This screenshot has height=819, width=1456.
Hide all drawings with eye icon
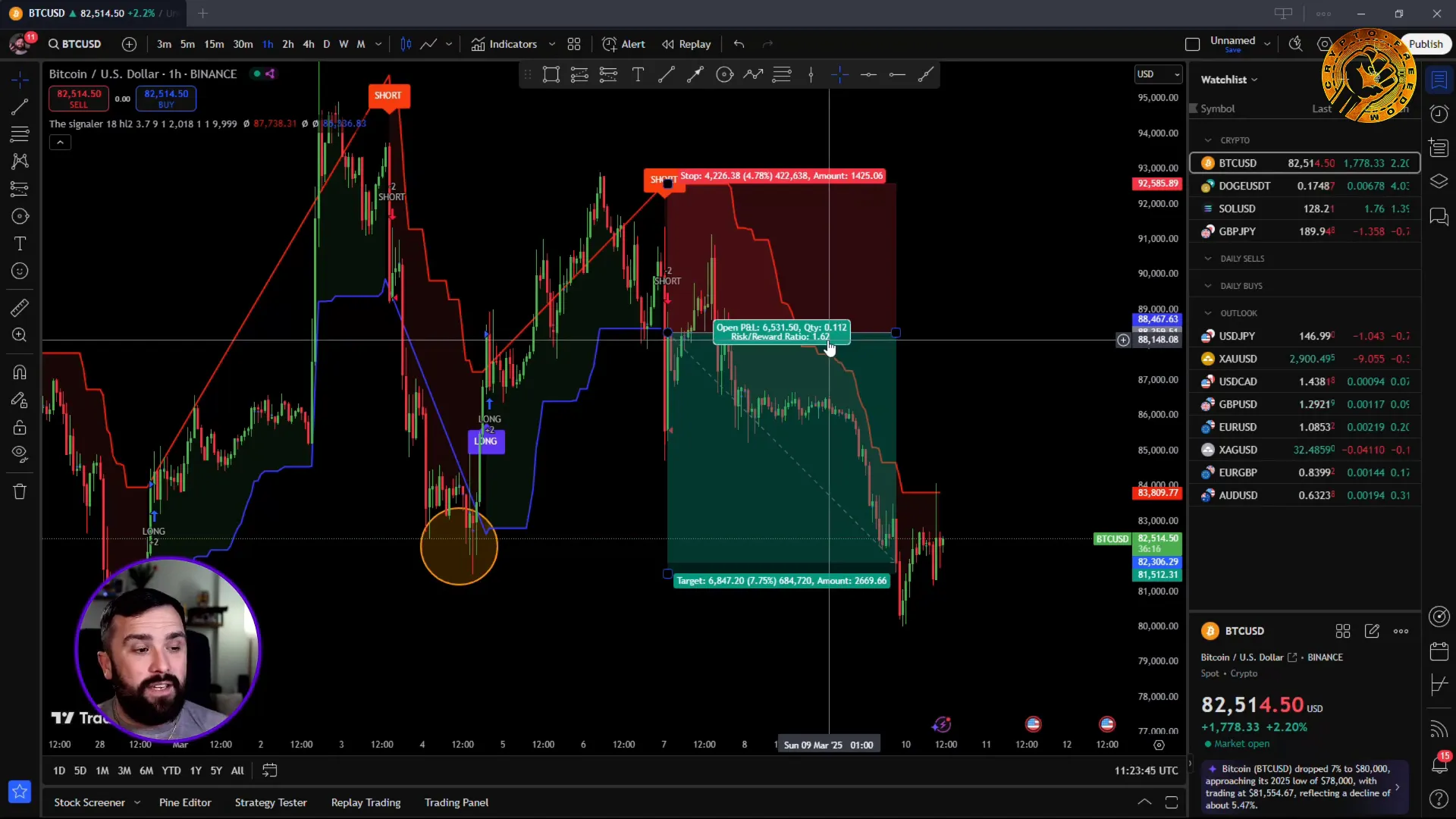[x=20, y=454]
